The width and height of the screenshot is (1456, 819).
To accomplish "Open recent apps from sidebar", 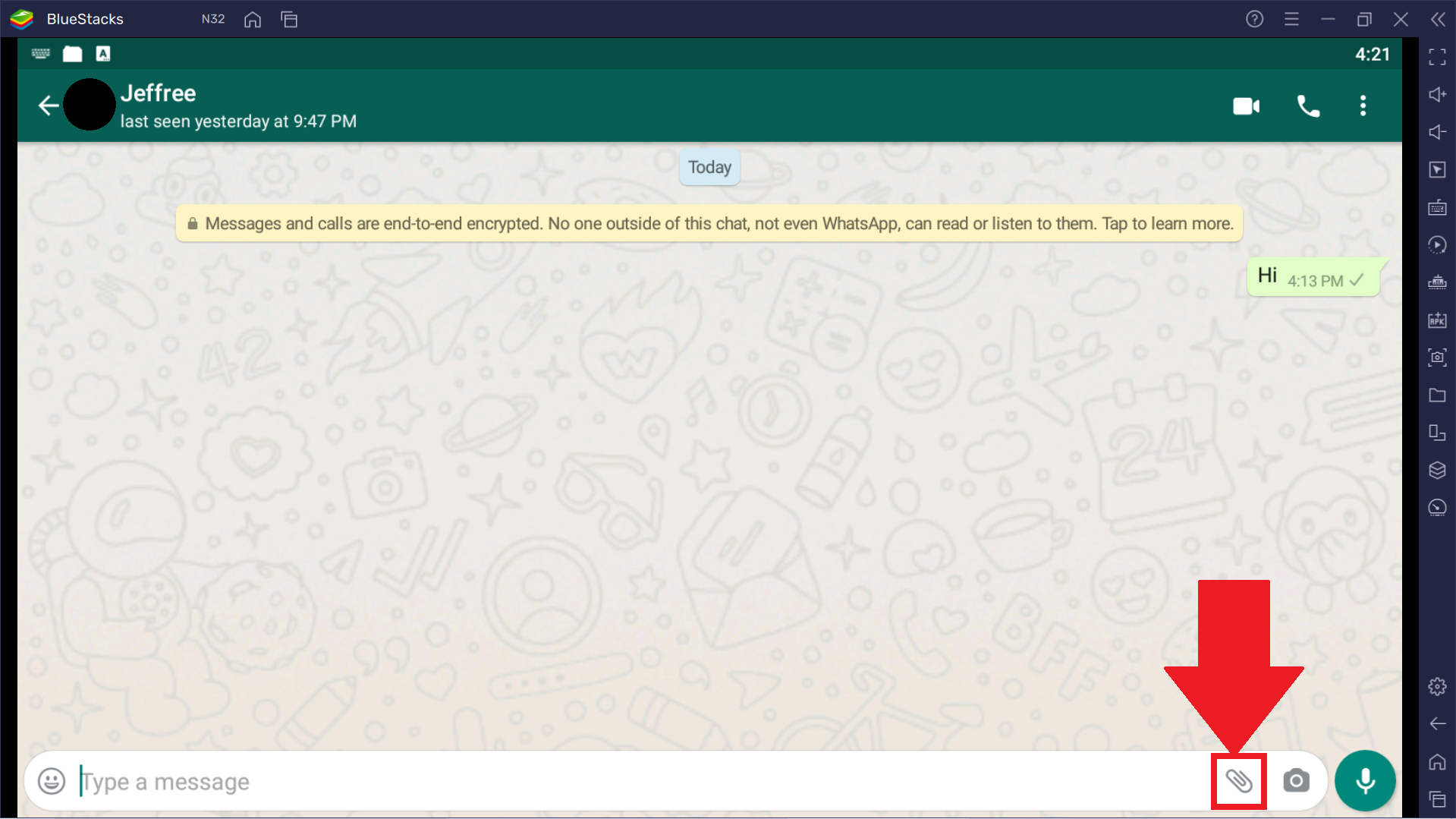I will [x=1437, y=799].
